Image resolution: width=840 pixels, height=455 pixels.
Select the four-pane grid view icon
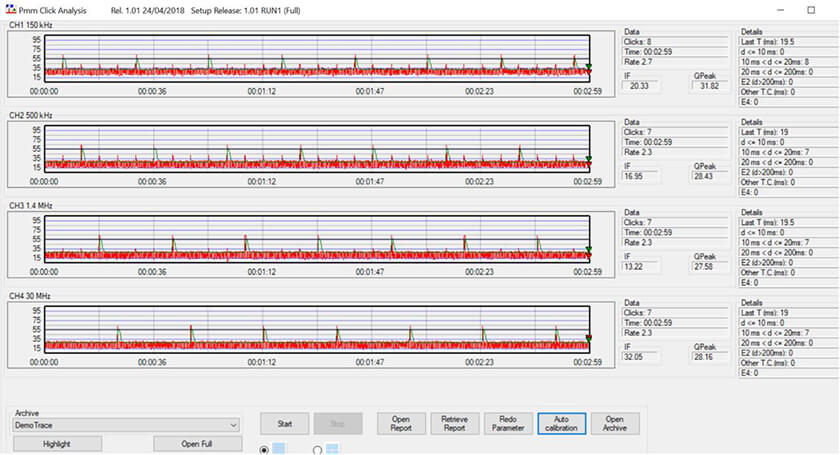(333, 449)
